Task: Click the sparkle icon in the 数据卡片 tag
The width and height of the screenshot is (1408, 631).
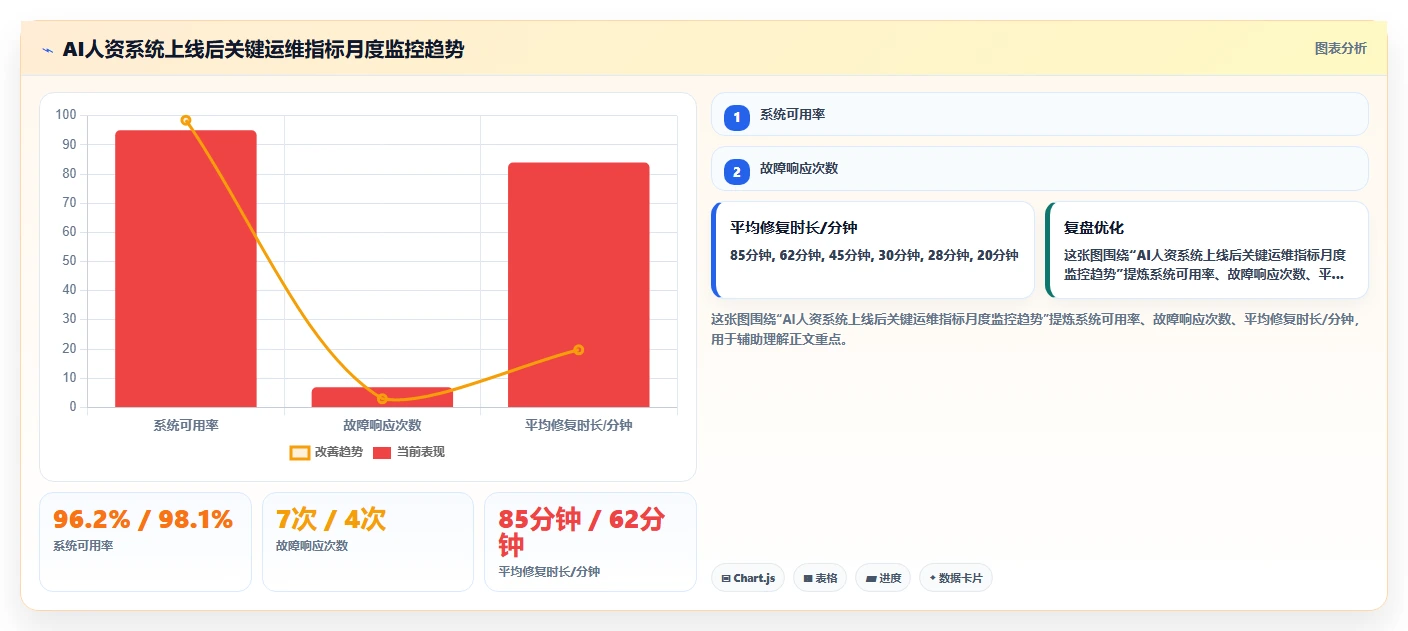Action: coord(932,578)
